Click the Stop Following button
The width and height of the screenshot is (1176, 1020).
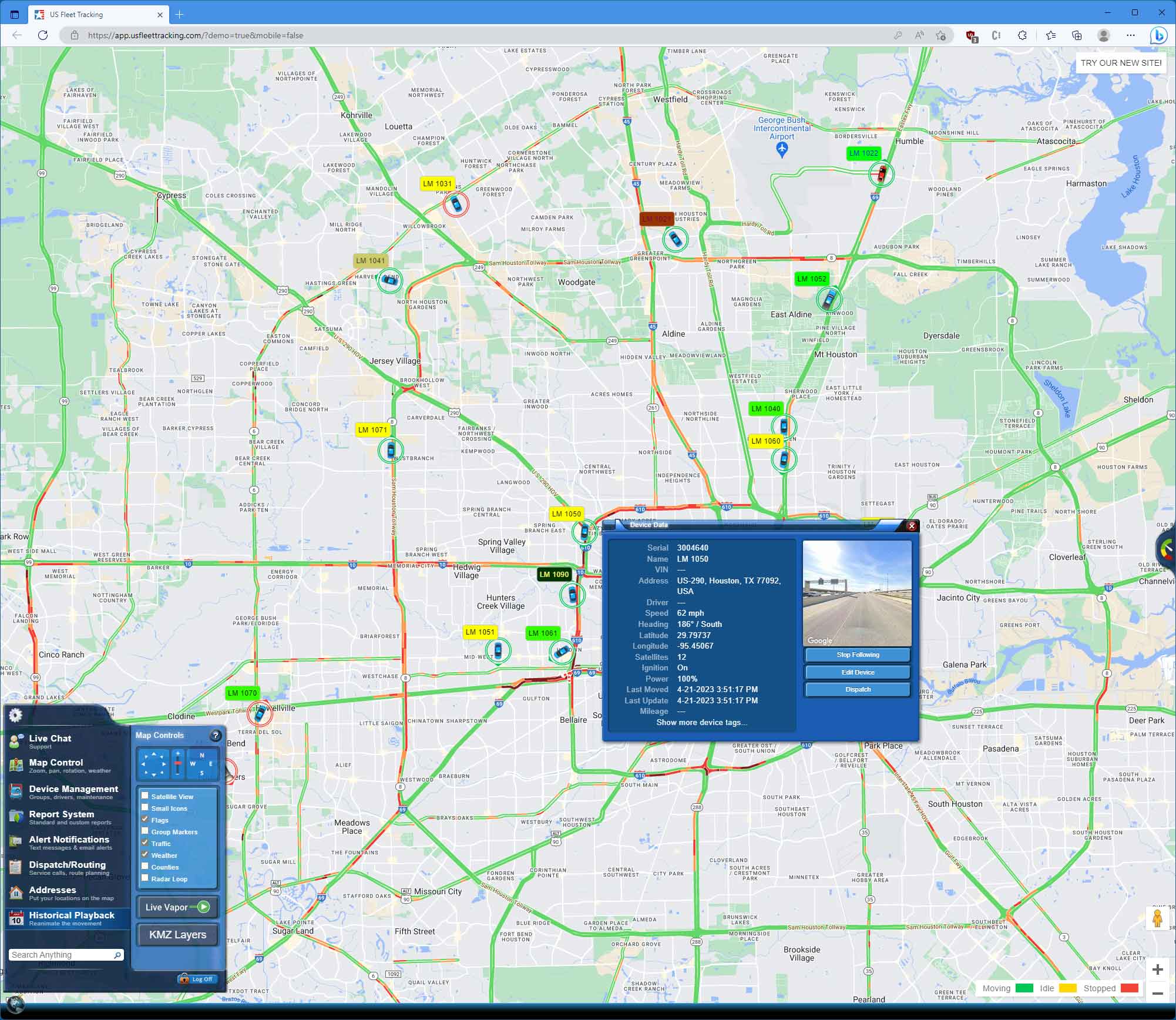tap(858, 655)
